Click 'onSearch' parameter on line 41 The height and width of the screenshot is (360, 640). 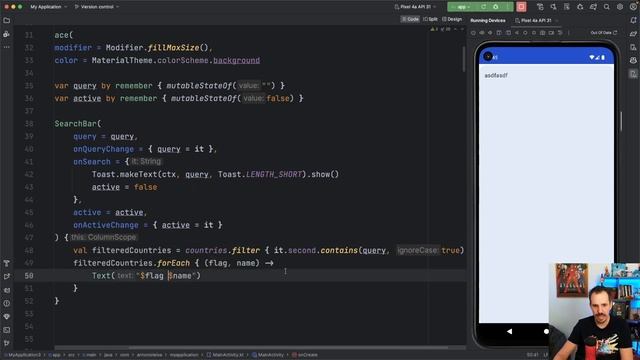click(x=92, y=162)
